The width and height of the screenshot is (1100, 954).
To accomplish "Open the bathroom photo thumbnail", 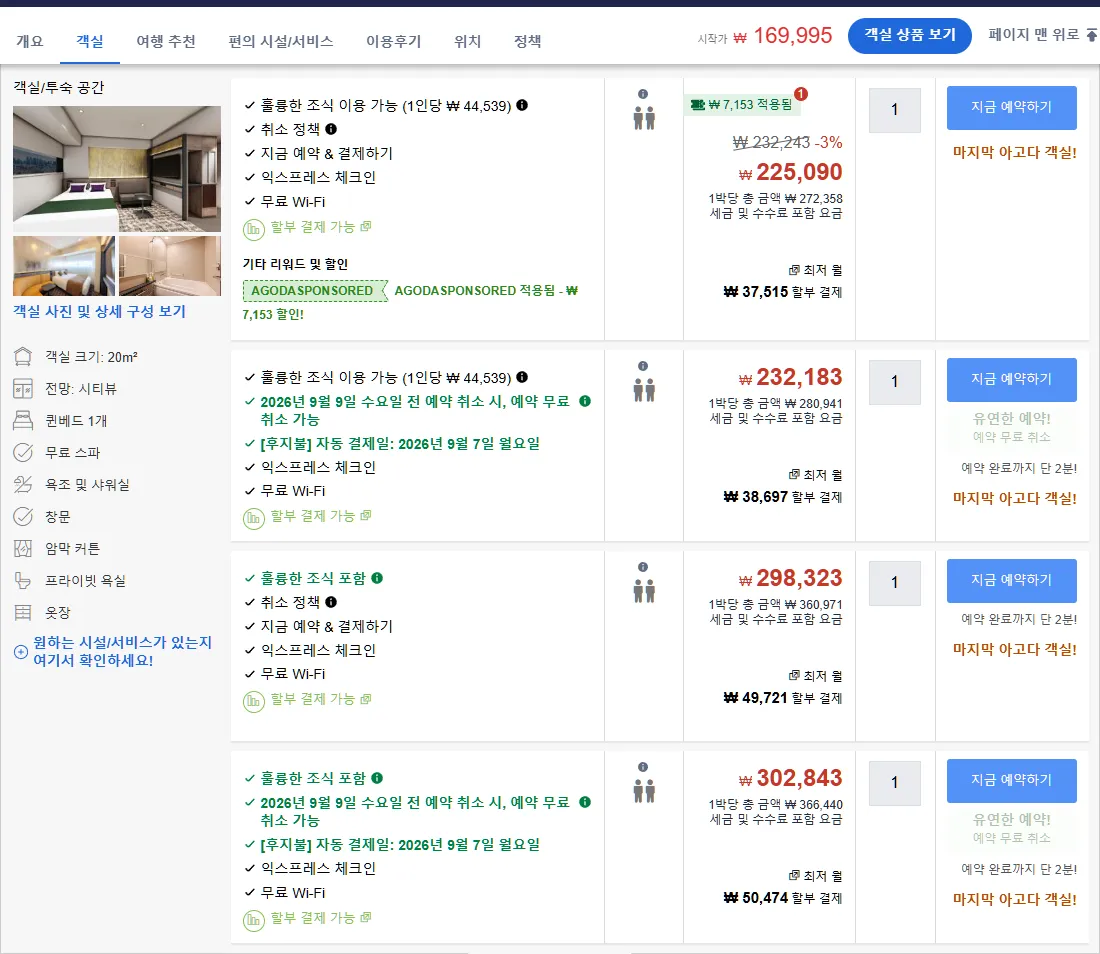I will 170,266.
